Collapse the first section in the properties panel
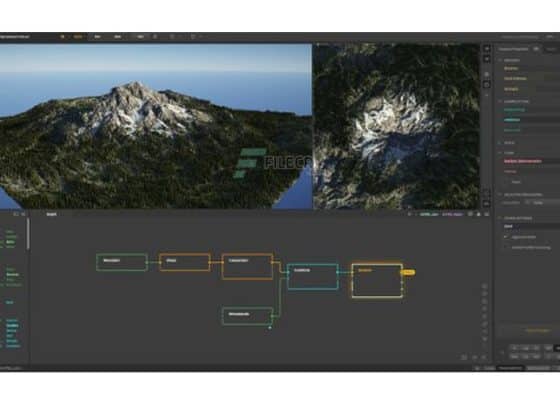Screen dimensions: 560x420 tap(500, 60)
